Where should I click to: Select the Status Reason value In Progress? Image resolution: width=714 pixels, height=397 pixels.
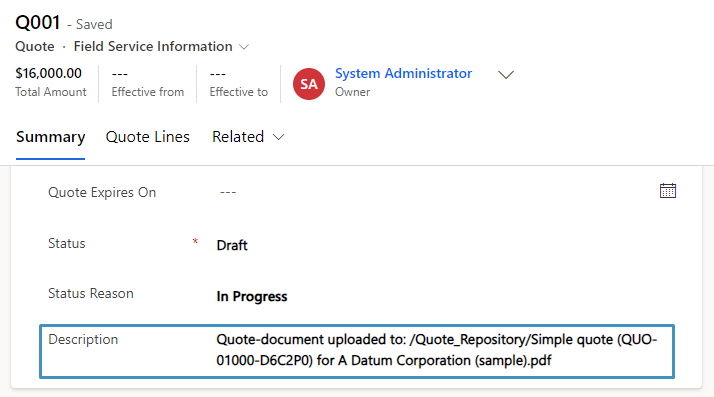[252, 296]
